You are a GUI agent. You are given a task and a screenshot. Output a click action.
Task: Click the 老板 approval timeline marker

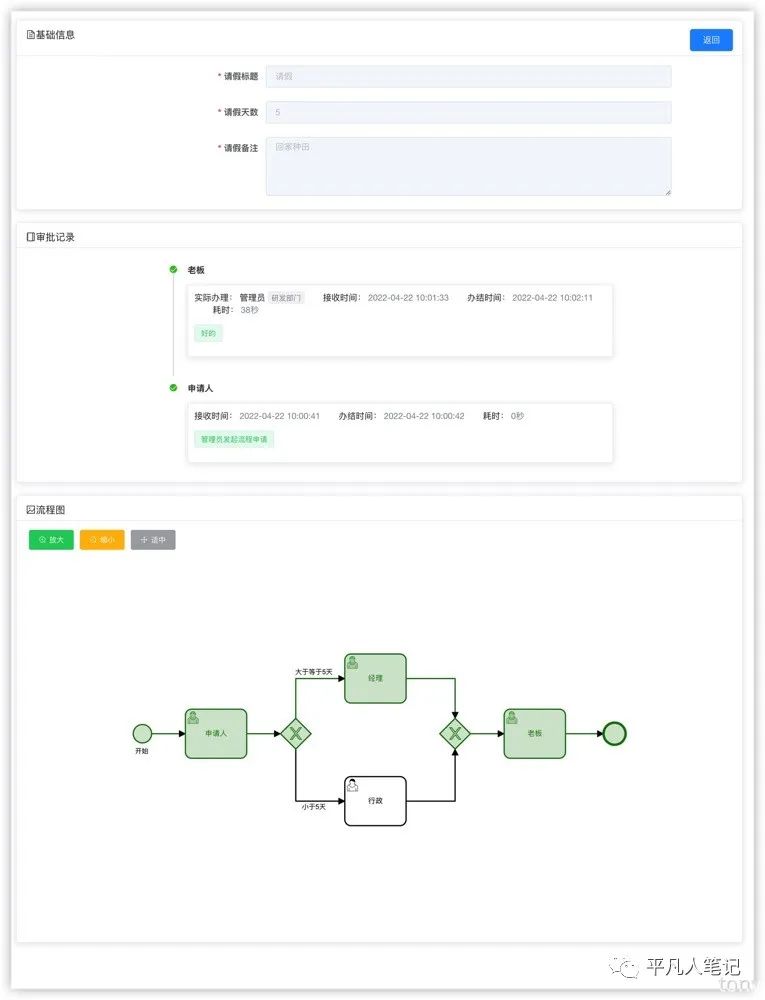pos(173,270)
